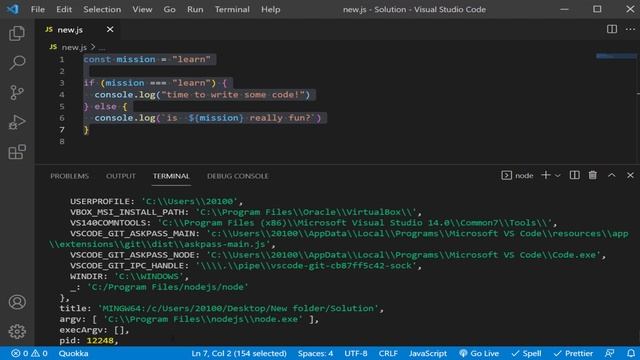Viewport: 640px width, 360px height.
Task: Open the Manage gear icon
Action: (17, 331)
